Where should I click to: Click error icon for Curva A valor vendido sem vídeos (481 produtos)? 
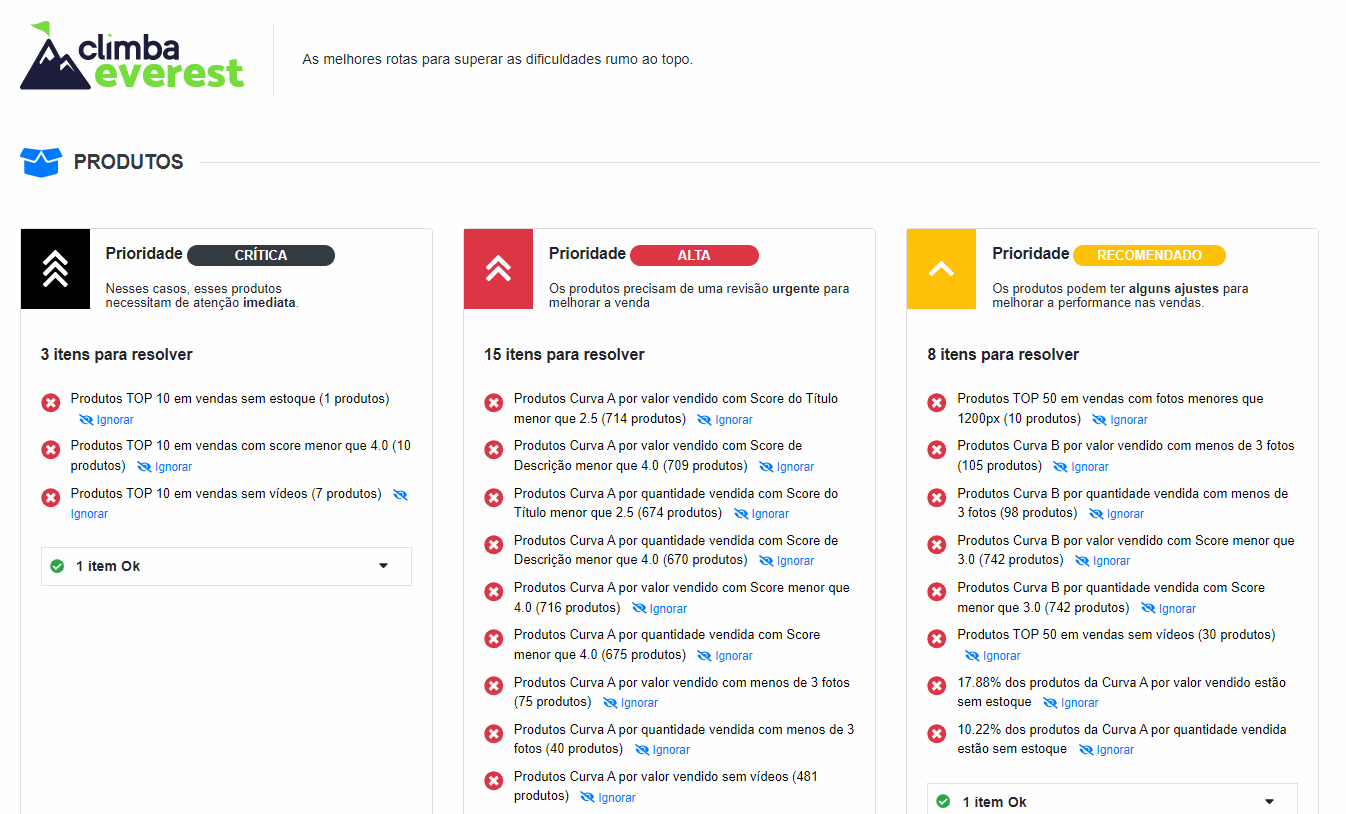(493, 781)
